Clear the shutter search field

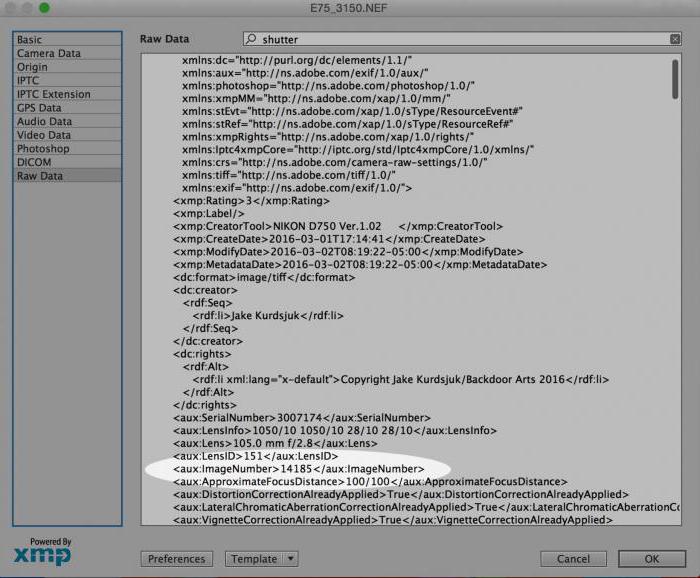675,39
